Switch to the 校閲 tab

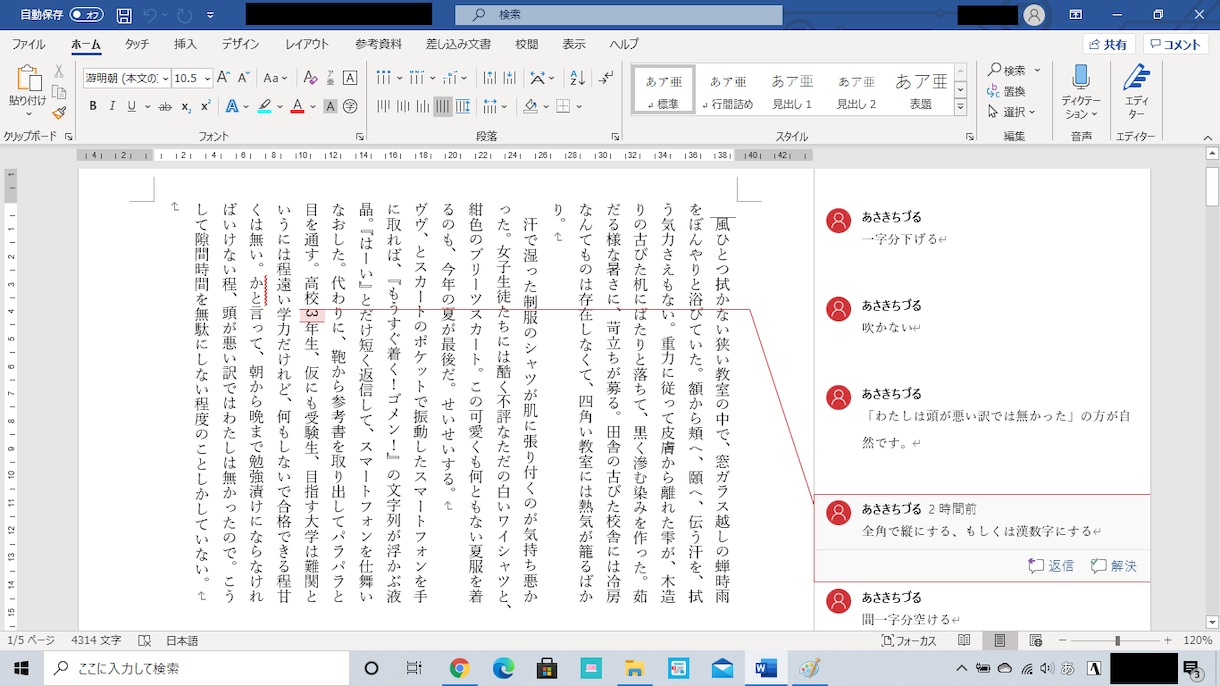pos(526,44)
